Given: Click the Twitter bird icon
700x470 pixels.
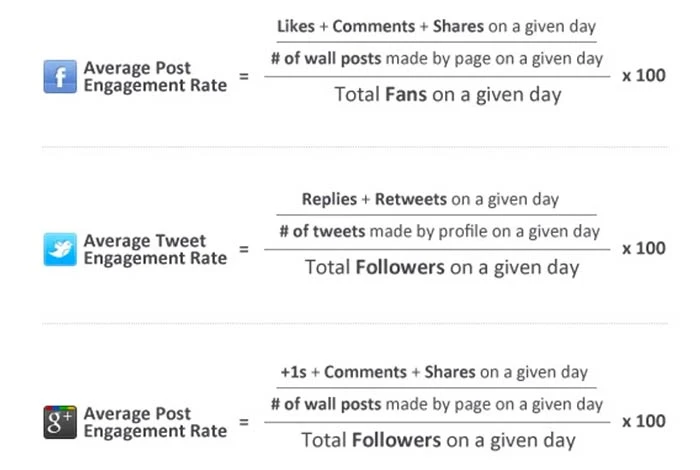Looking at the screenshot, I should tap(61, 249).
